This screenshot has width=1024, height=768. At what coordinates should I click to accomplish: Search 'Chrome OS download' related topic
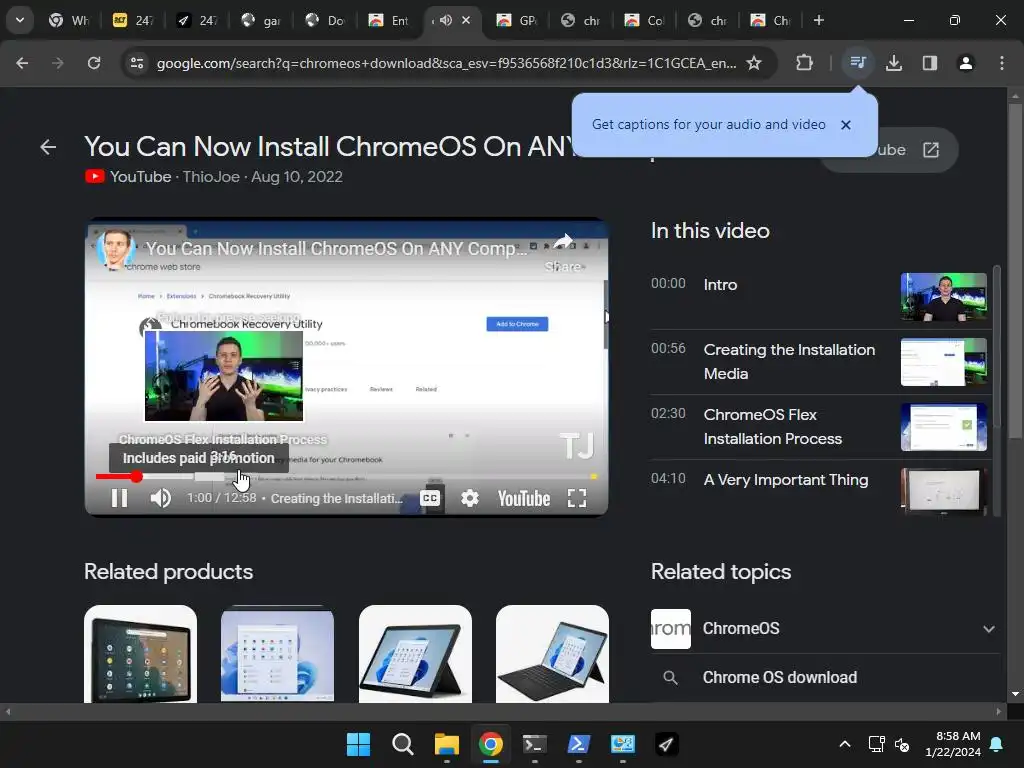click(780, 677)
